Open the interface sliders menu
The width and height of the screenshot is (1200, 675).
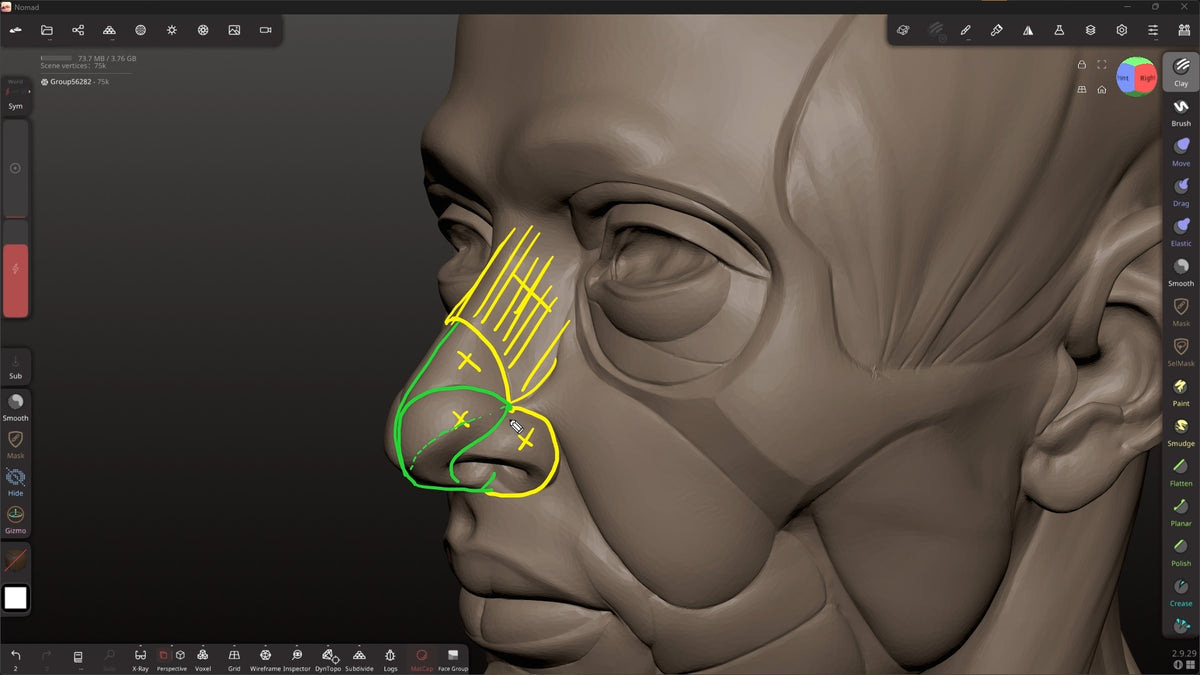pyautogui.click(x=1153, y=30)
